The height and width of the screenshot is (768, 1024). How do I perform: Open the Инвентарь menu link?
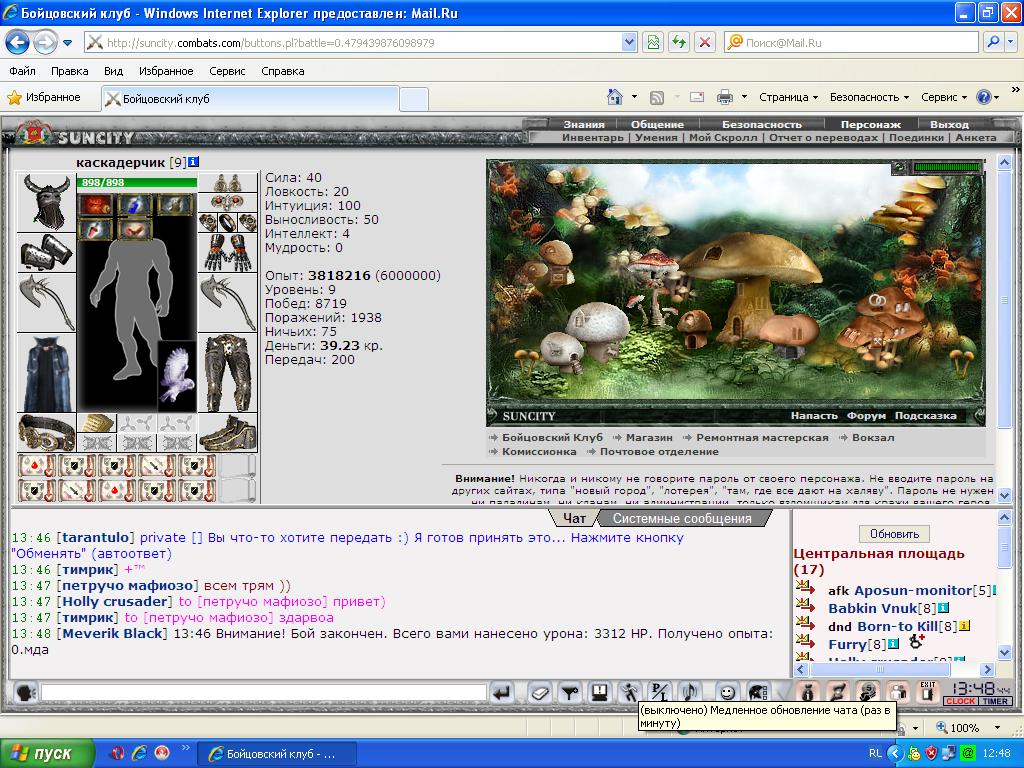pos(592,138)
